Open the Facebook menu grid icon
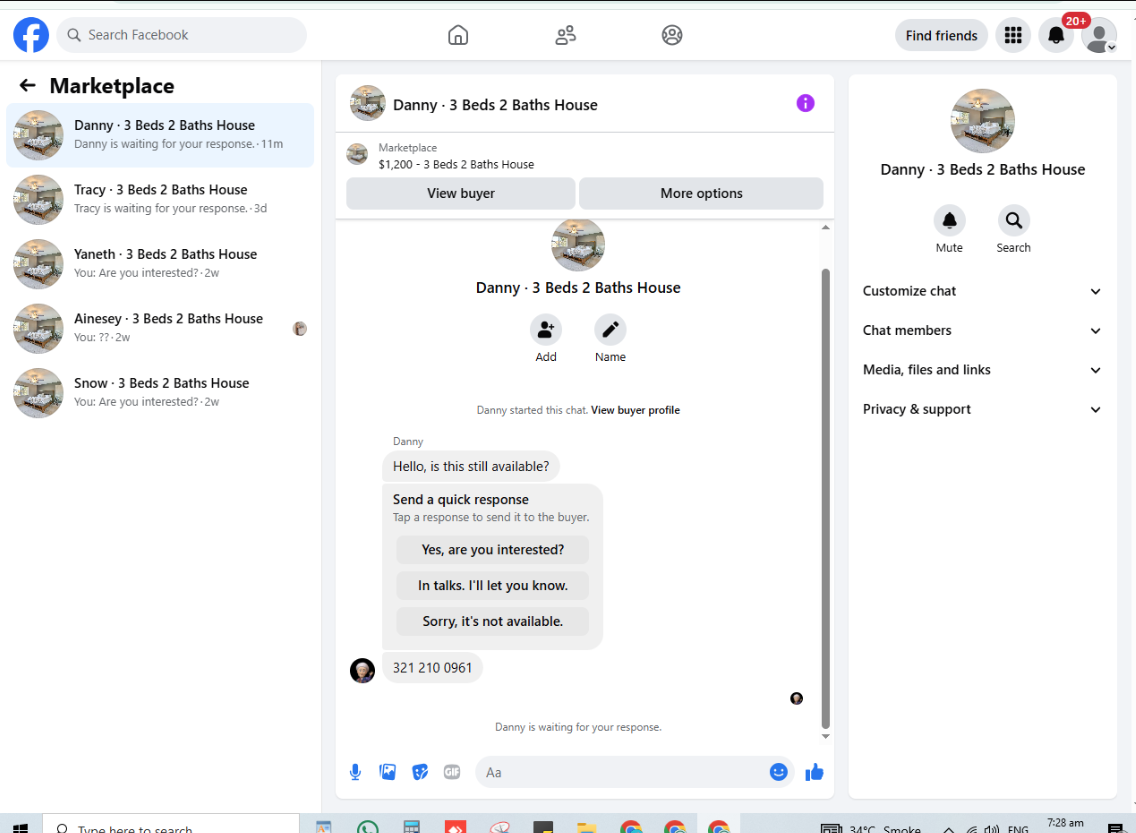 point(1013,35)
